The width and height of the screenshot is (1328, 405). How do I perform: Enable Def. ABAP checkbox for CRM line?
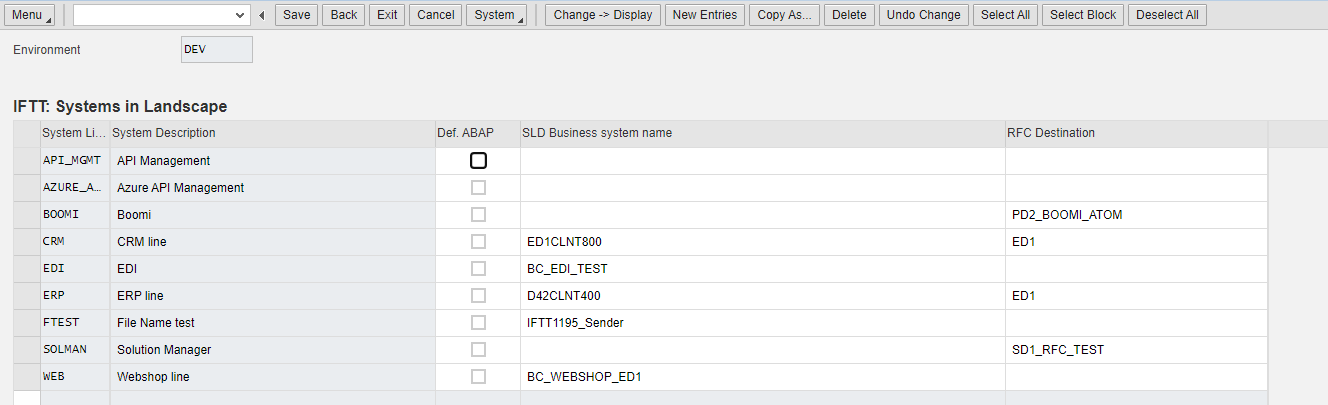click(478, 242)
